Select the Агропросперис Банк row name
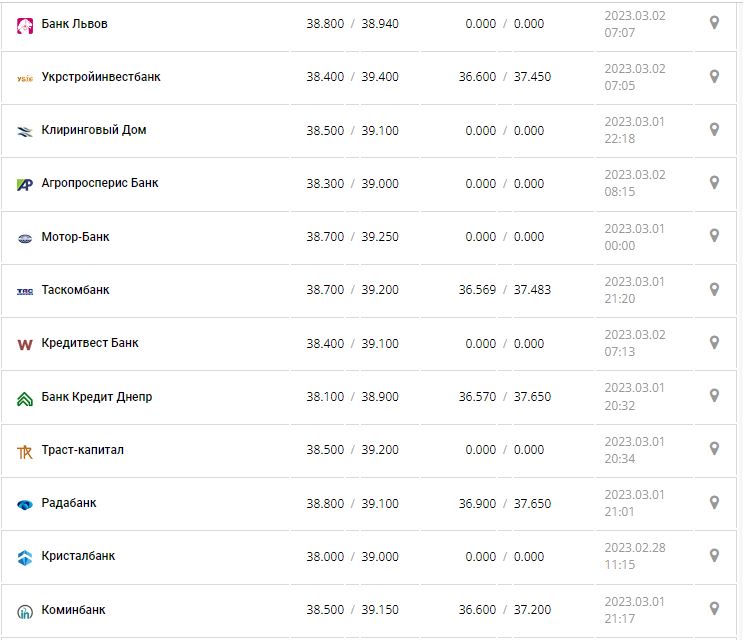Image resolution: width=743 pixels, height=640 pixels. pos(100,183)
